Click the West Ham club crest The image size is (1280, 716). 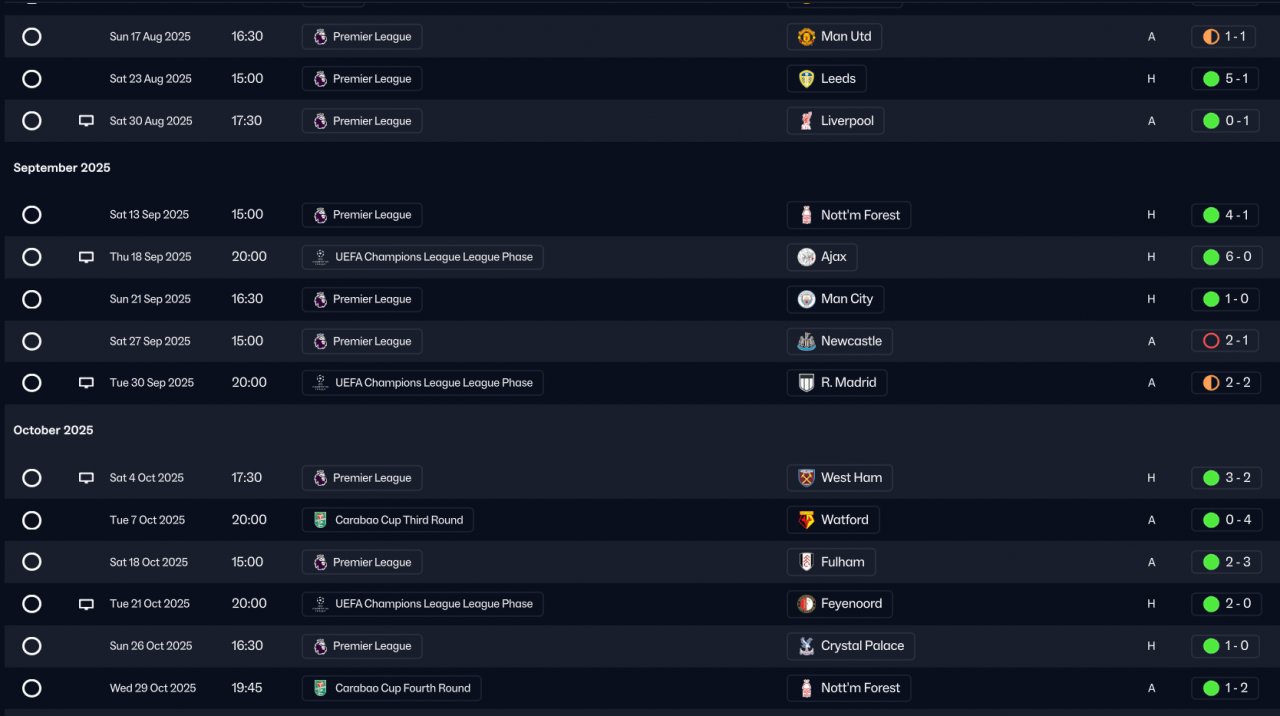pos(806,478)
